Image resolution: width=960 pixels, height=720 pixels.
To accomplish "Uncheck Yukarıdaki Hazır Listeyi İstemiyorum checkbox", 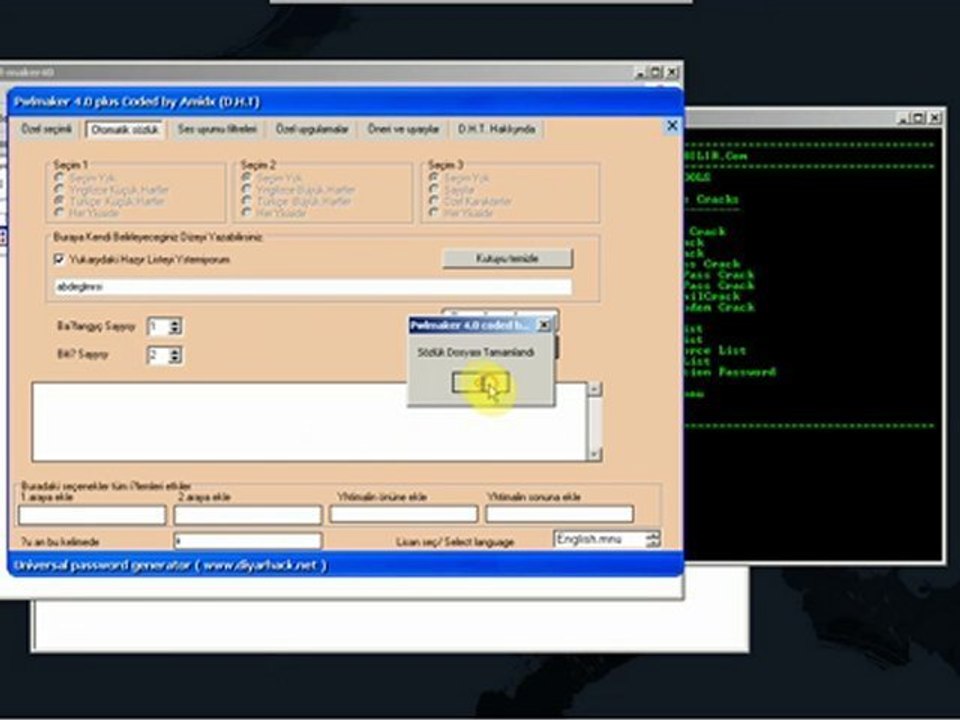I will pos(59,260).
